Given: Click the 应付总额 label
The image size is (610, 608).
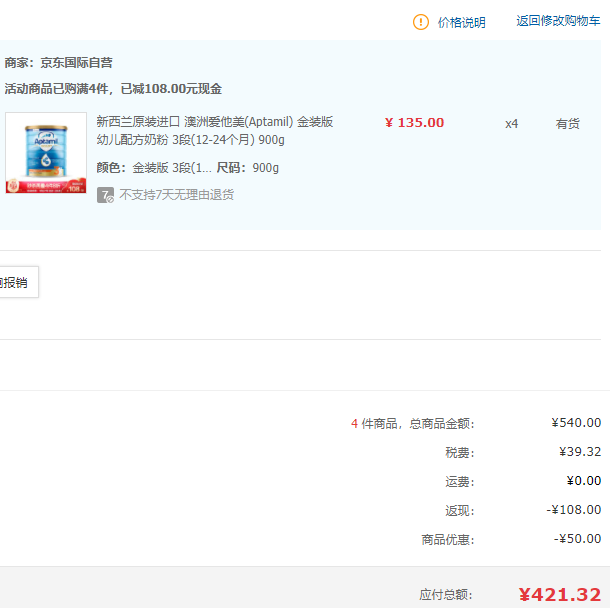Looking at the screenshot, I should pos(446,595).
